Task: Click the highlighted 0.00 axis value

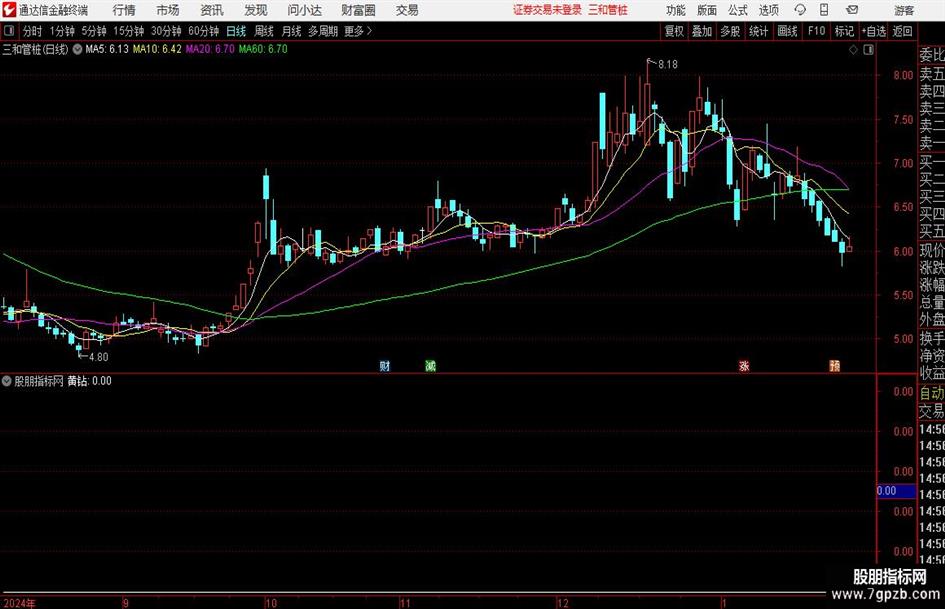Action: 896,491
